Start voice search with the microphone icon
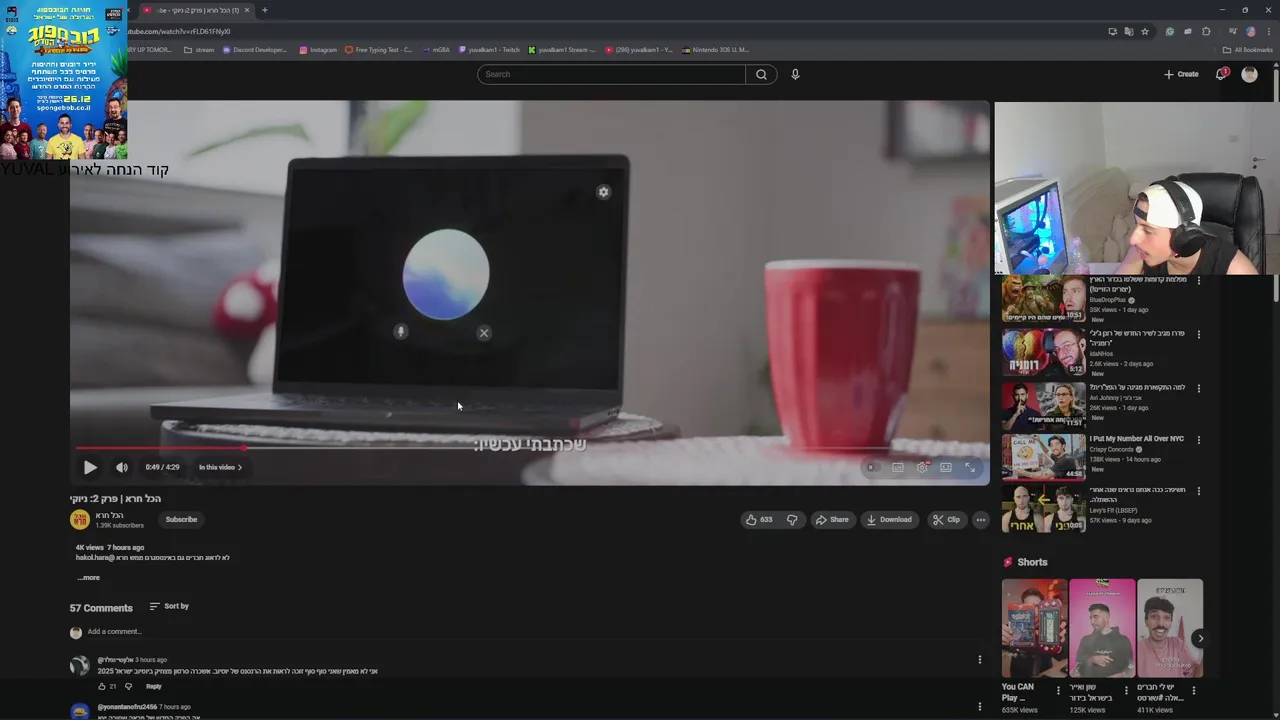This screenshot has height=720, width=1280. [795, 74]
